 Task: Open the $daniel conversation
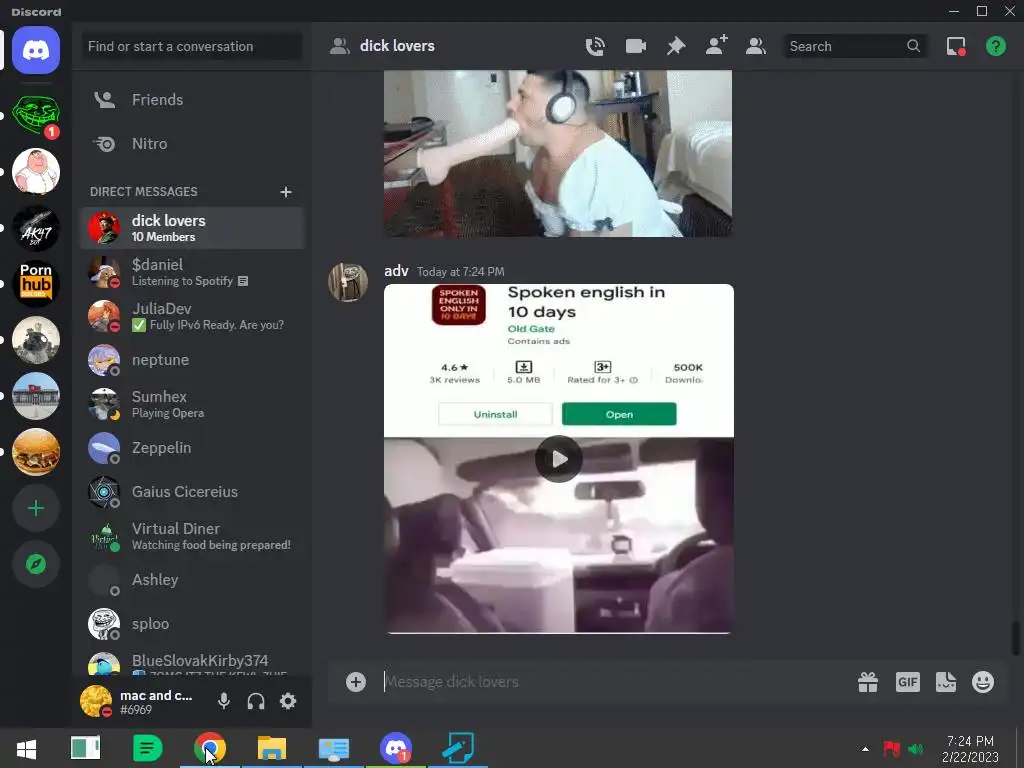(192, 272)
